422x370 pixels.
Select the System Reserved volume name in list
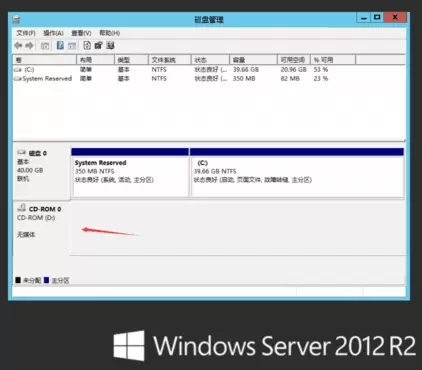point(47,79)
